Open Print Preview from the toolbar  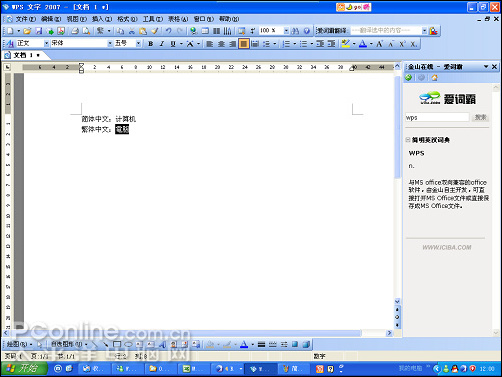click(86, 31)
